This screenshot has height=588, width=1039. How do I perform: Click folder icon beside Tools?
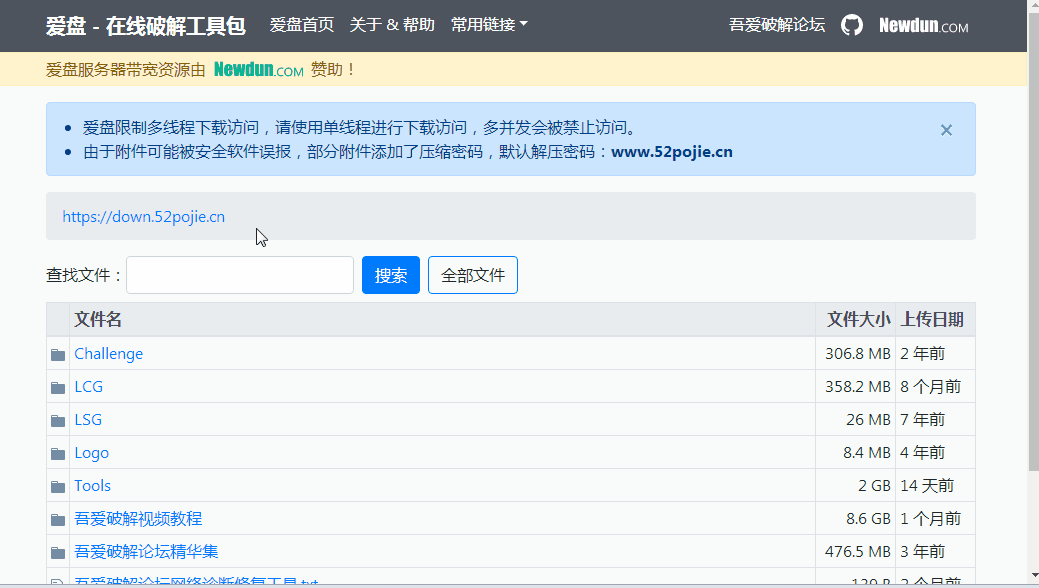58,487
